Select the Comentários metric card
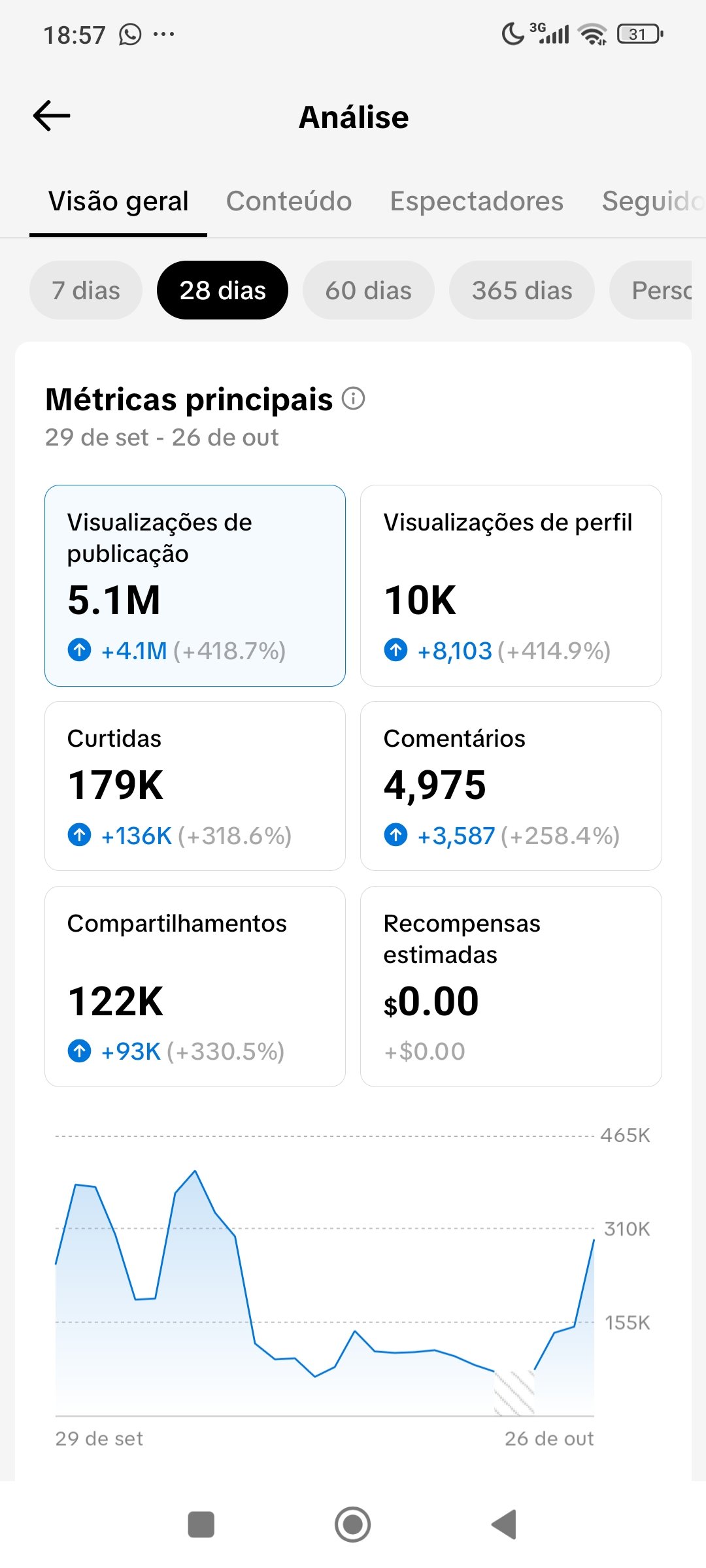The width and height of the screenshot is (706, 1568). [511, 785]
